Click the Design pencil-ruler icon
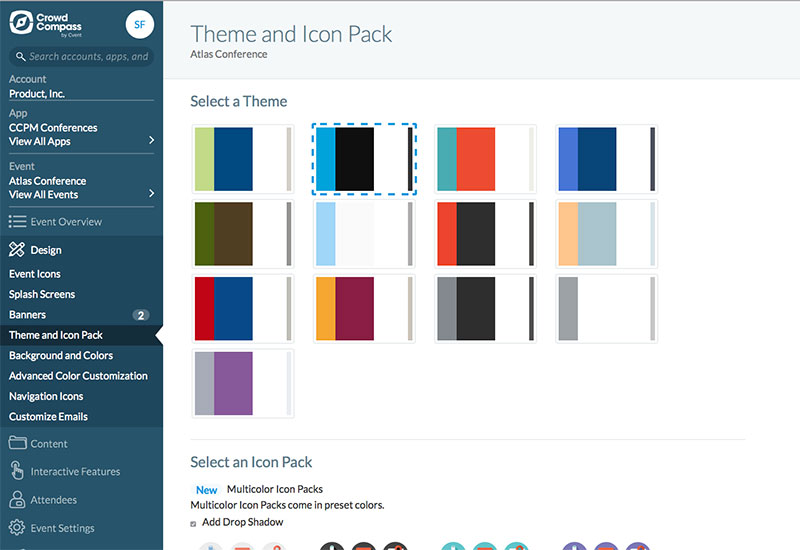The image size is (800, 550). (x=17, y=250)
